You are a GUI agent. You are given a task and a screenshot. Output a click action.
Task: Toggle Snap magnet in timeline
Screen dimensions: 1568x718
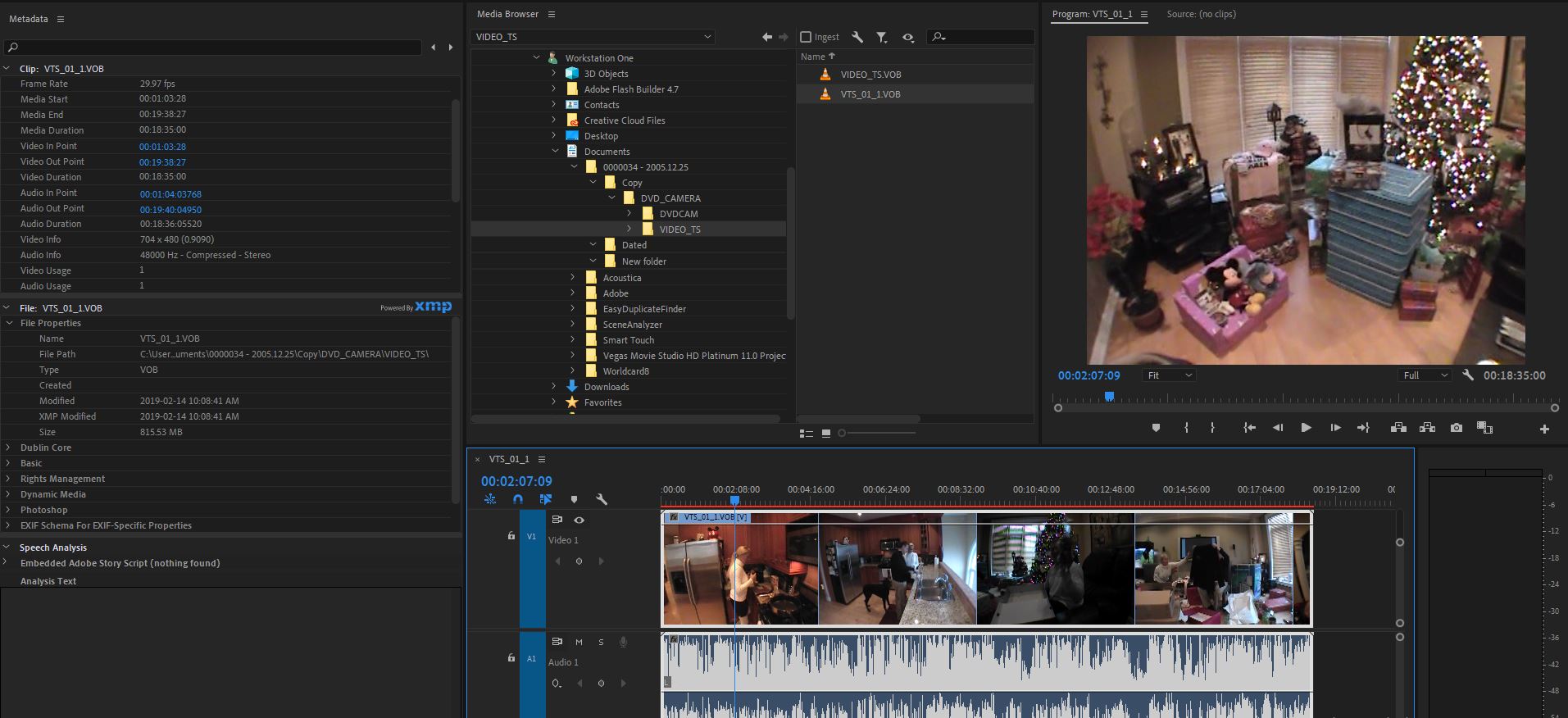click(518, 499)
